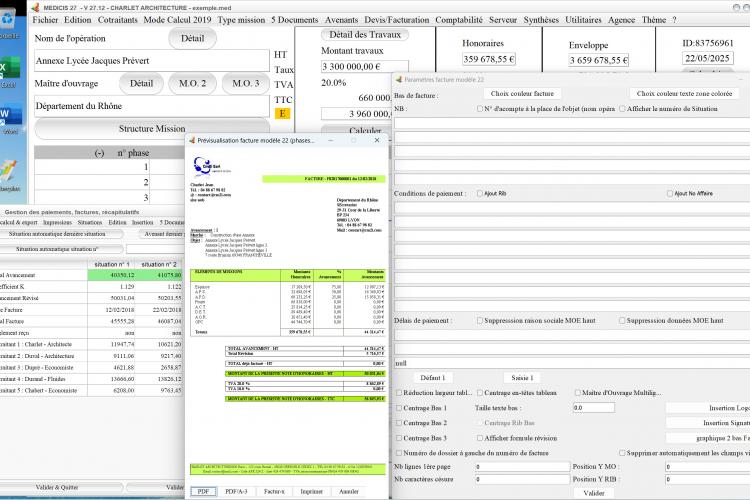Tick the Centrage Bas 2 checkbox

pyautogui.click(x=399, y=423)
